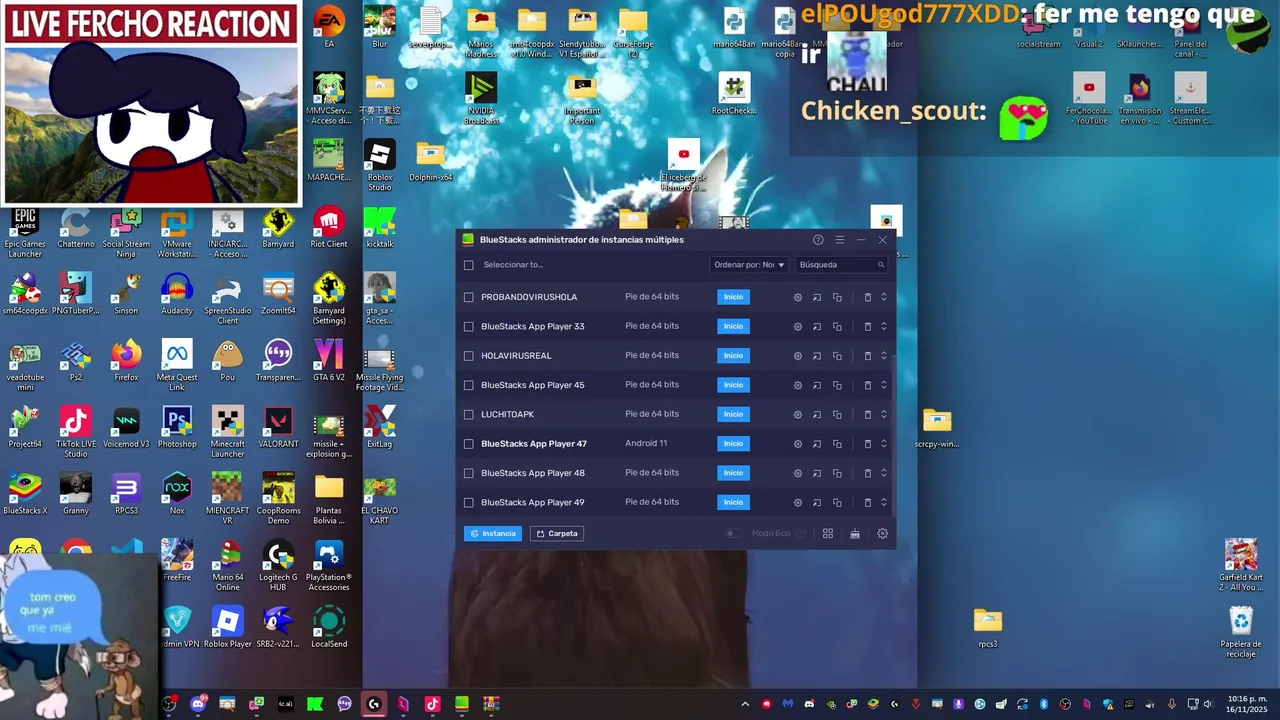Open settings gear for App Player 33
Viewport: 1280px width, 720px height.
(798, 326)
